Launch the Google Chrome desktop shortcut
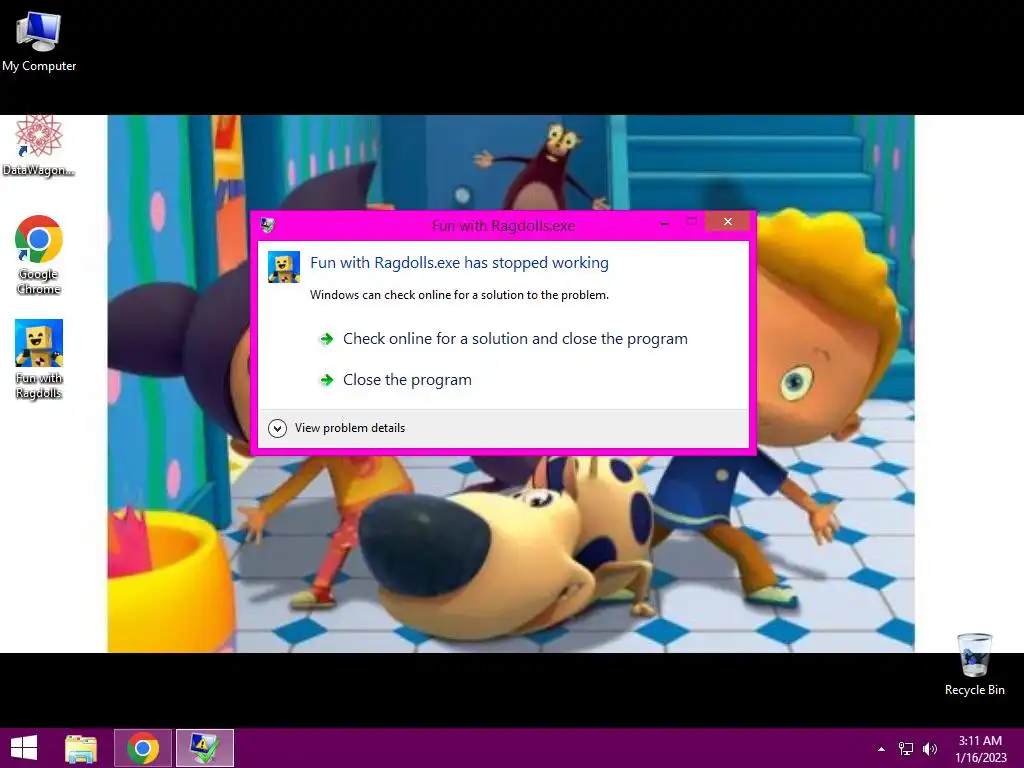 tap(39, 255)
